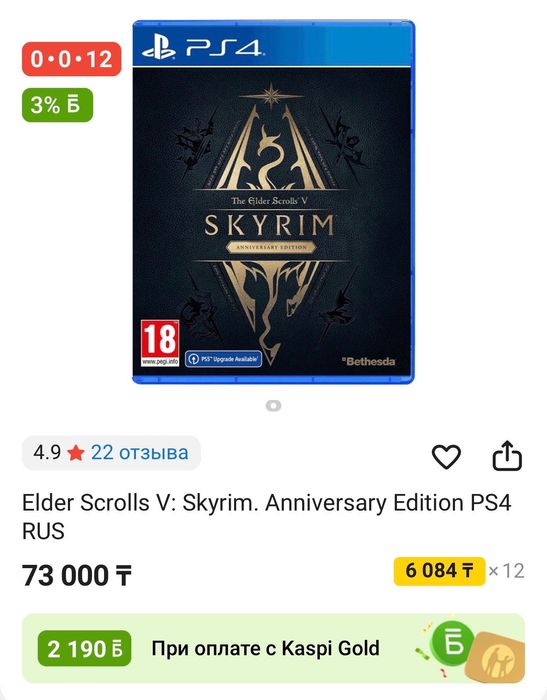The width and height of the screenshot is (547, 700).
Task: Tap the PS5 Upgrade Available badge on cover
Action: (x=223, y=358)
